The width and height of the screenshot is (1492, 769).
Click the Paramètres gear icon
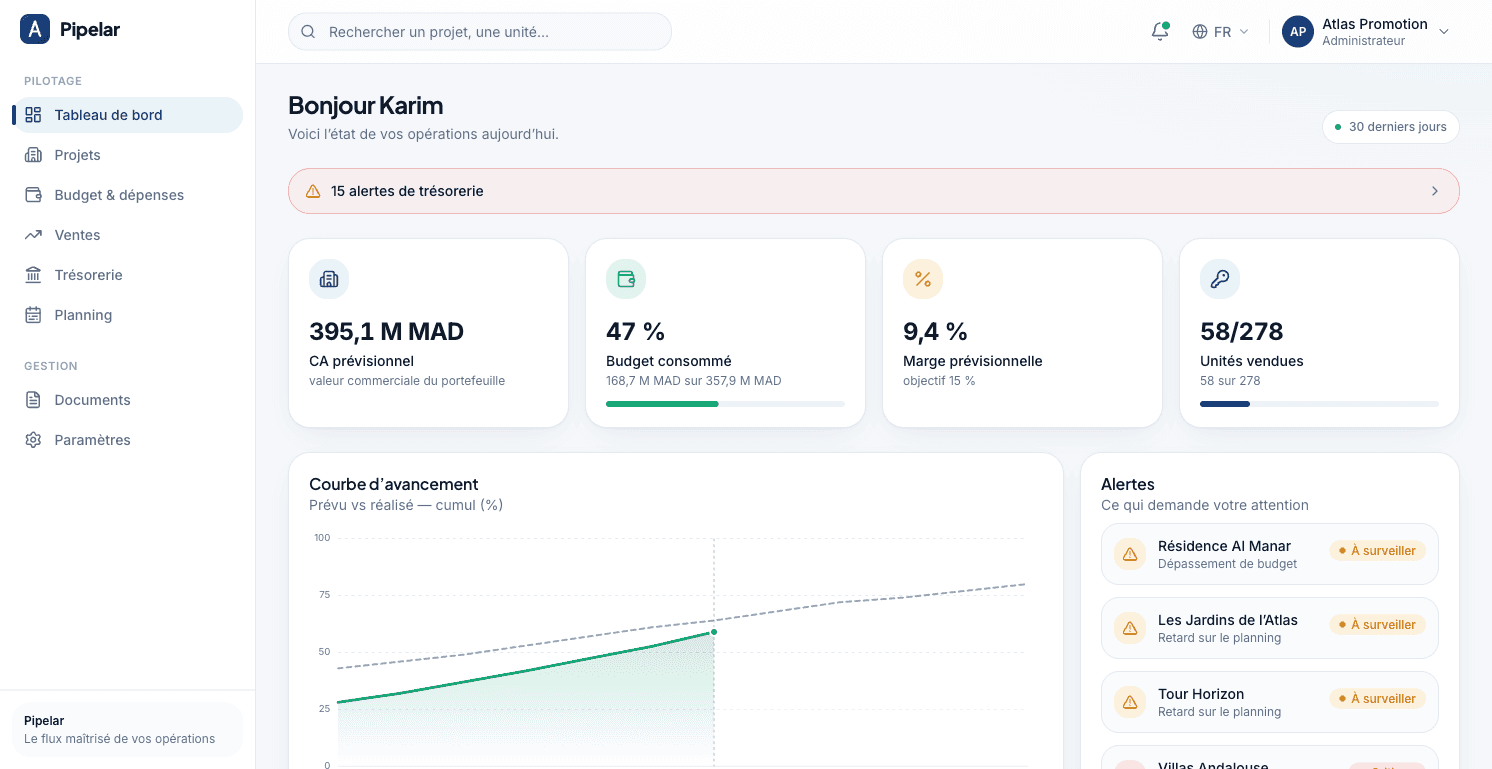click(x=33, y=440)
